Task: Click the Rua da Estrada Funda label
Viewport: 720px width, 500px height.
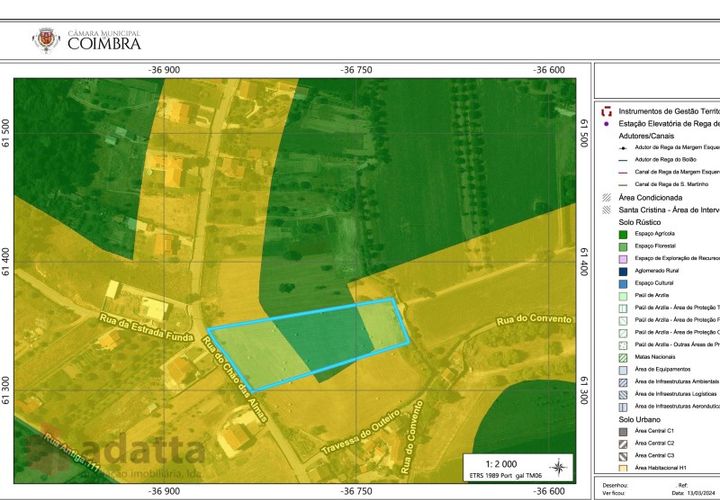Action: point(146,327)
